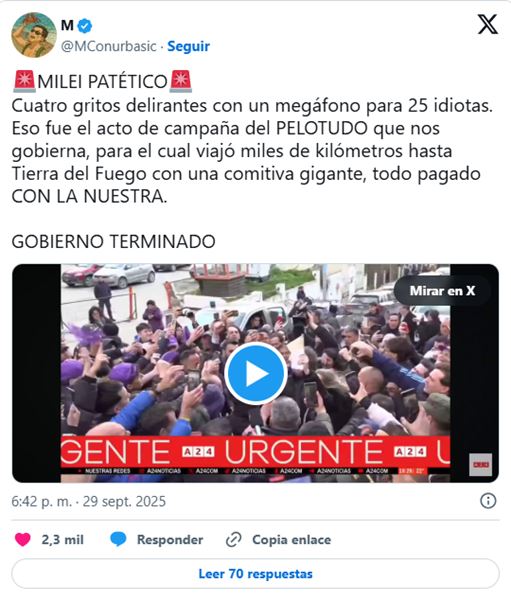511x600 pixels.
Task: Click the display name M
Action: (67, 26)
